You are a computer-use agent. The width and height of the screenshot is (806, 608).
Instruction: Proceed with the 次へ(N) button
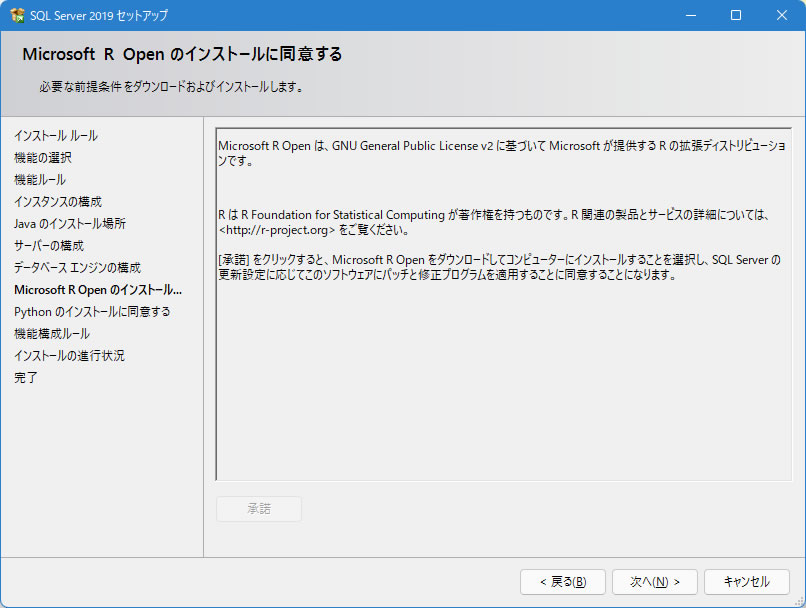654,581
